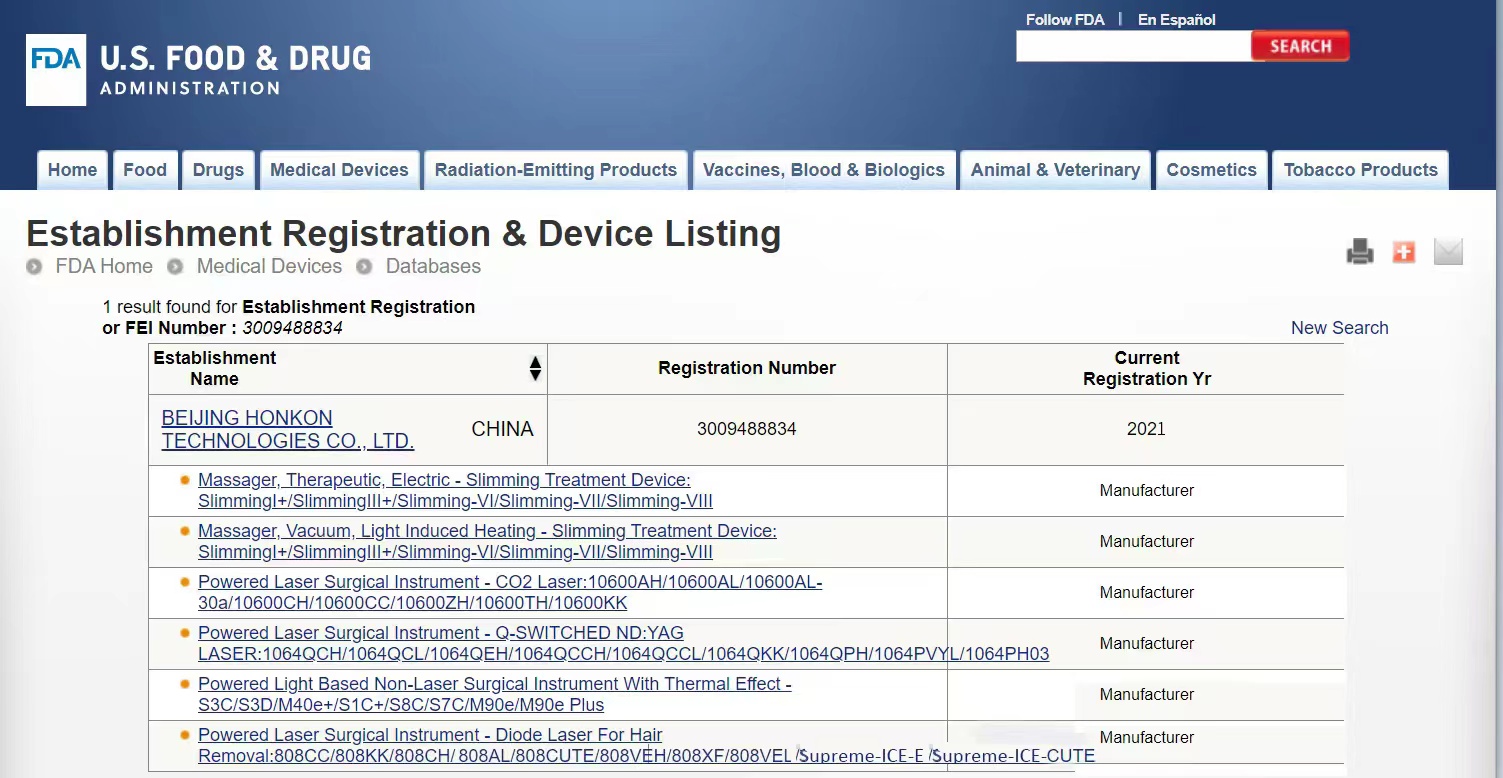1503x778 pixels.
Task: Open the Tobacco Products tab
Action: [x=1360, y=170]
